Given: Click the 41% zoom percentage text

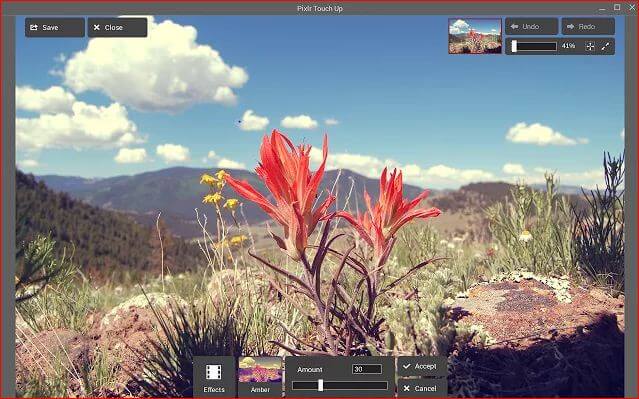Looking at the screenshot, I should click(568, 46).
